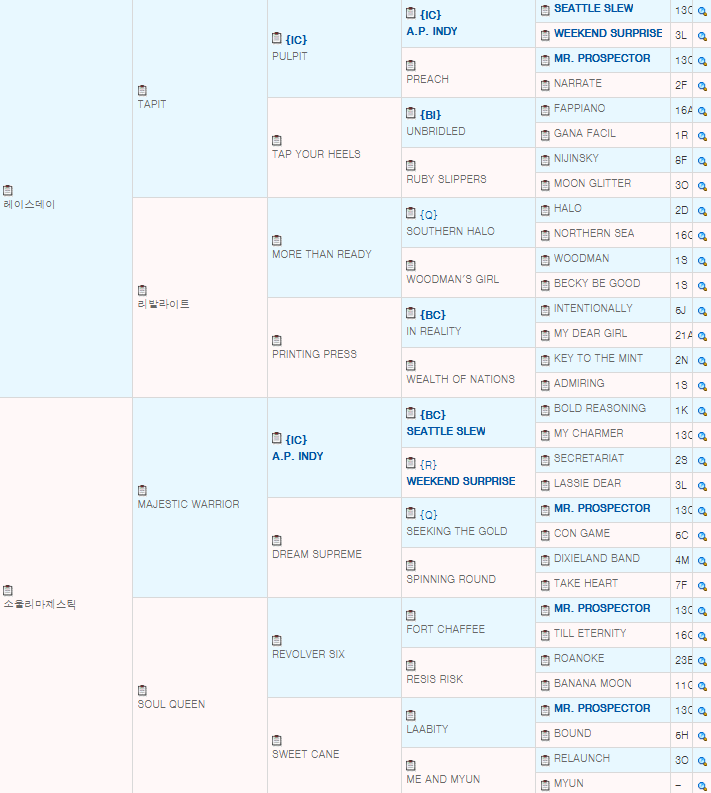Open the WEEKEND SURPRISE link in the last column
The width and height of the screenshot is (711, 793).
point(608,33)
